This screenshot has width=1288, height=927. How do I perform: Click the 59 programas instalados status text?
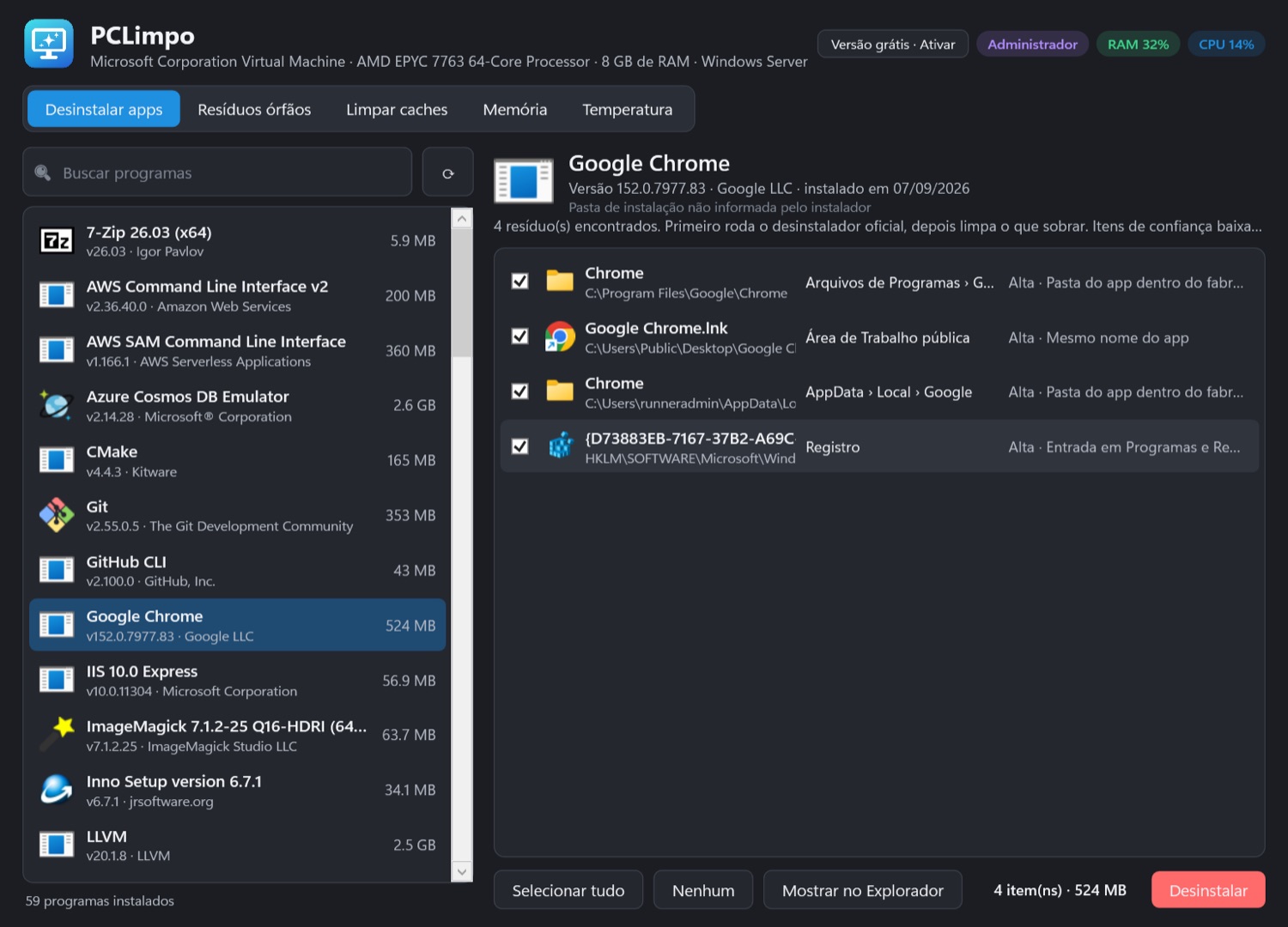(x=100, y=900)
